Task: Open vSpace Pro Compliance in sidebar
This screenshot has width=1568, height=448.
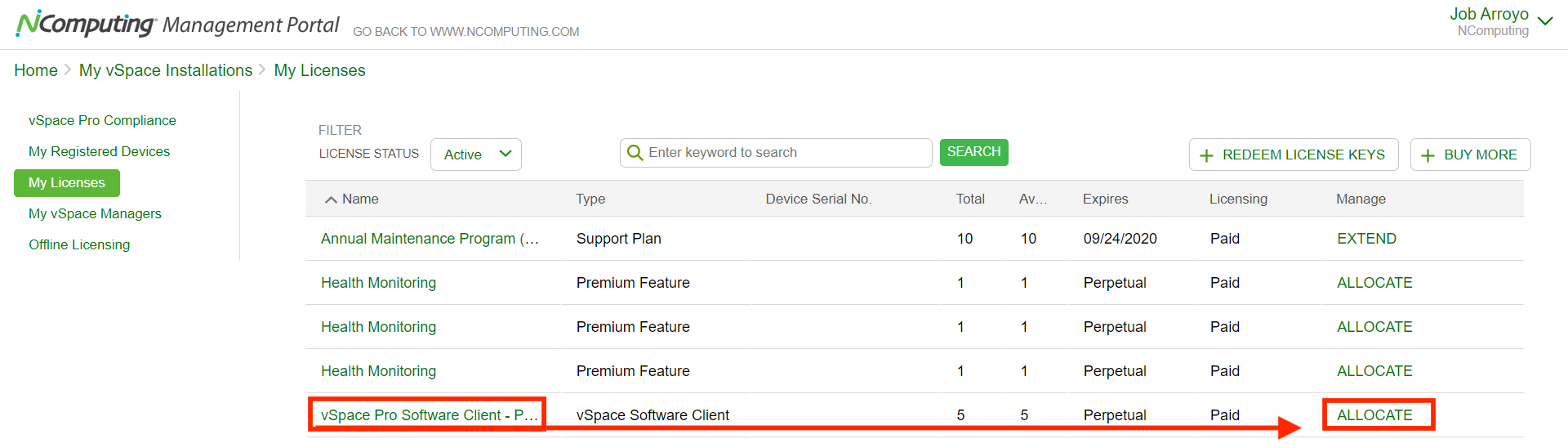Action: 102,120
